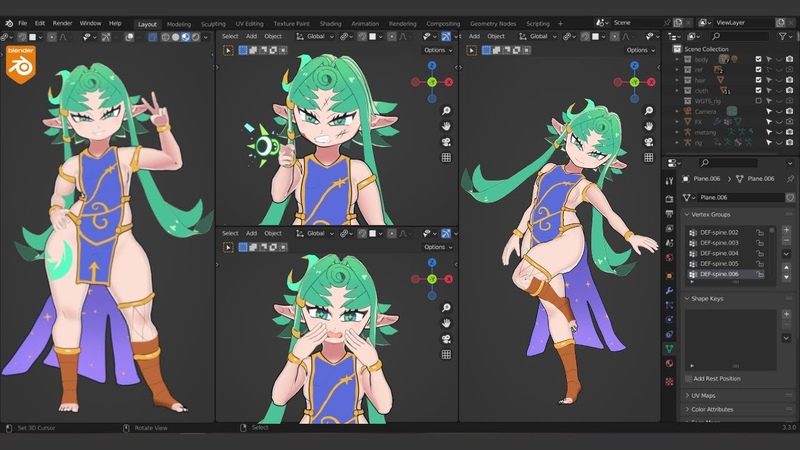This screenshot has width=800, height=450.
Task: Click red X axis on top-middle viewport gizmo
Action: [449, 82]
